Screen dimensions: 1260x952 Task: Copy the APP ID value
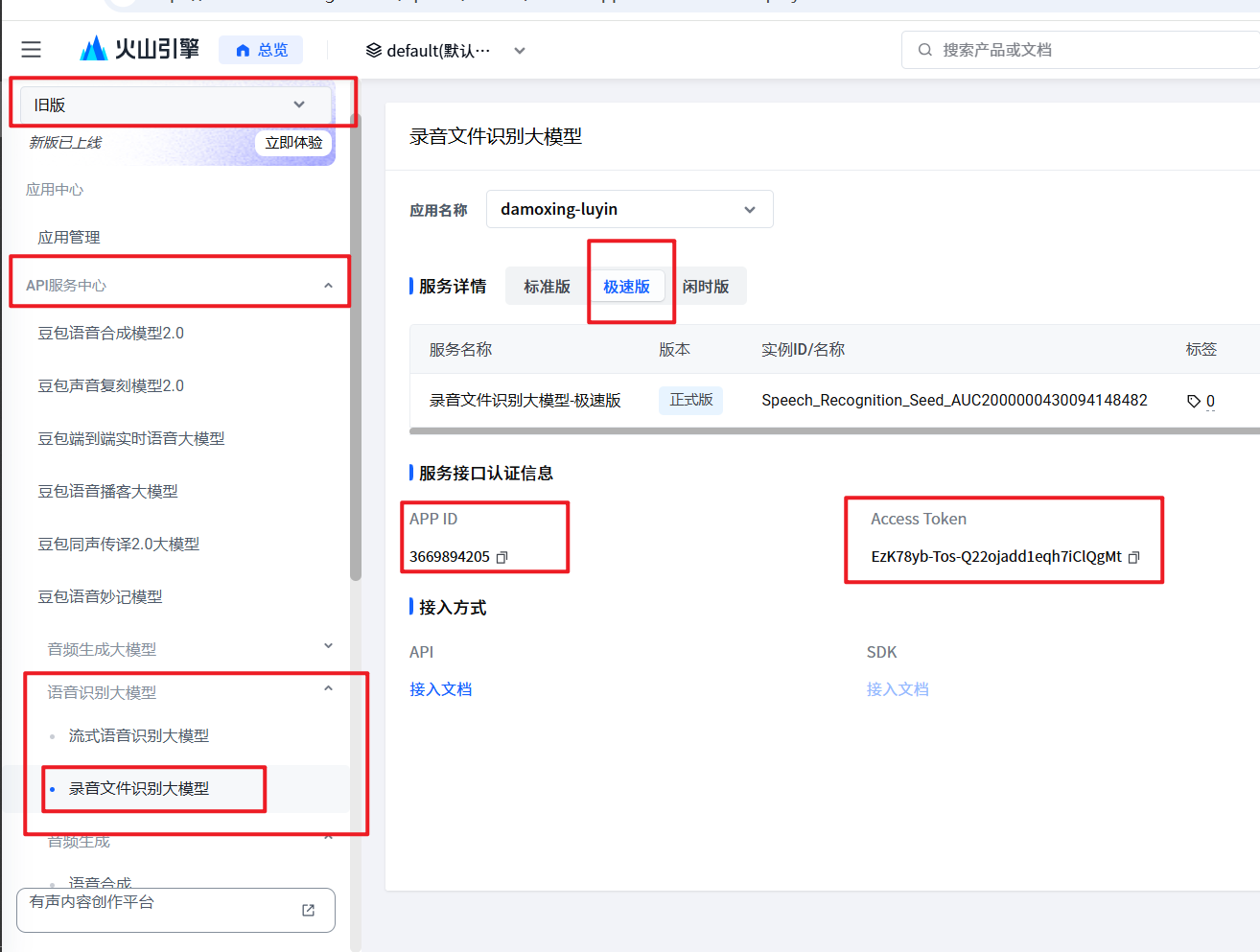coord(502,557)
